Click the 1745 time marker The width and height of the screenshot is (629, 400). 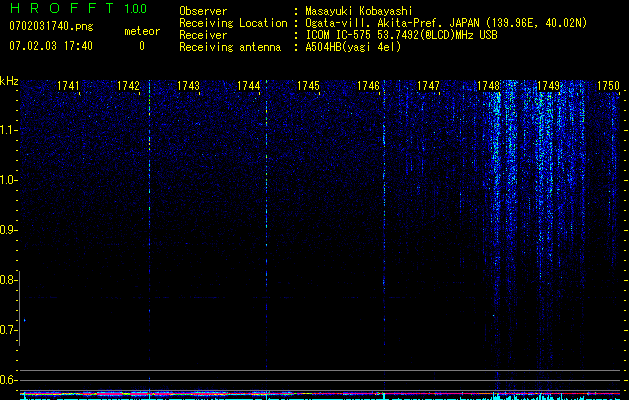pos(308,86)
